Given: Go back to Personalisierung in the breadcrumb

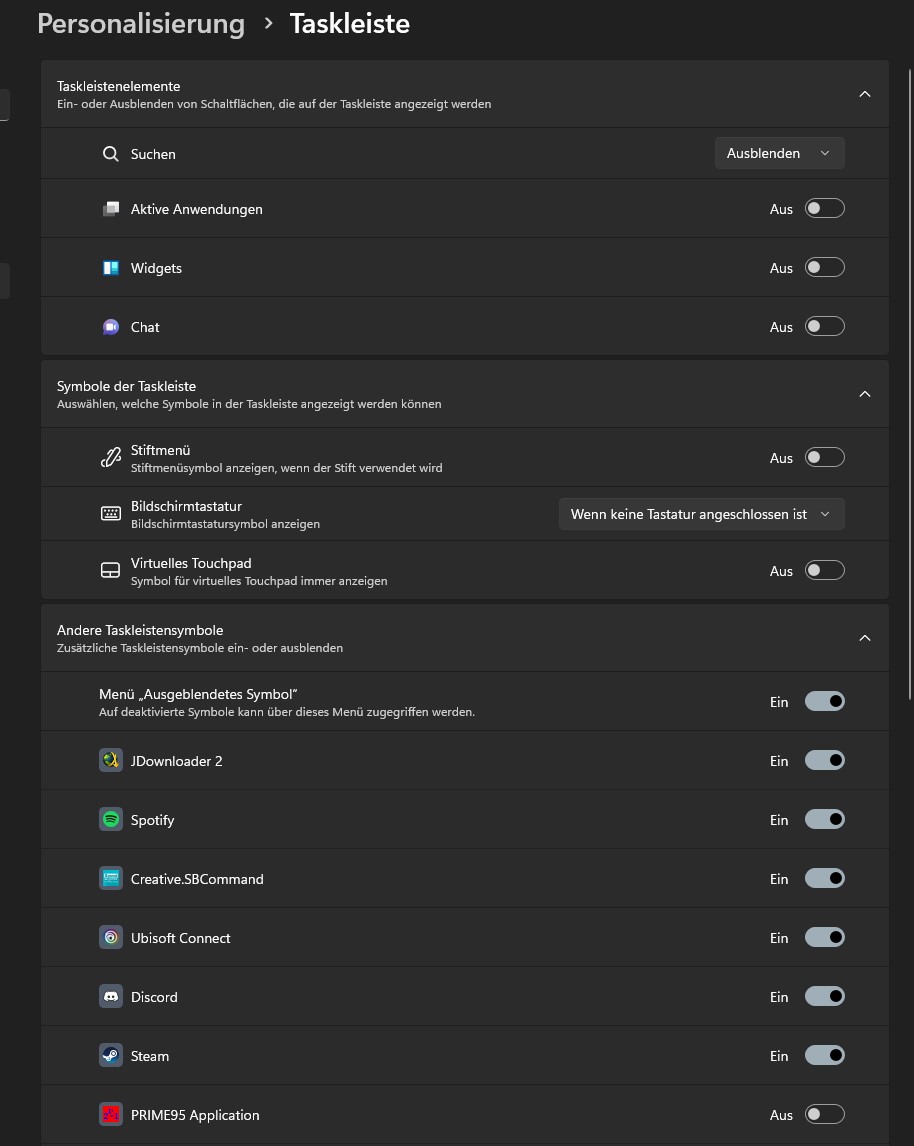Looking at the screenshot, I should click(141, 24).
